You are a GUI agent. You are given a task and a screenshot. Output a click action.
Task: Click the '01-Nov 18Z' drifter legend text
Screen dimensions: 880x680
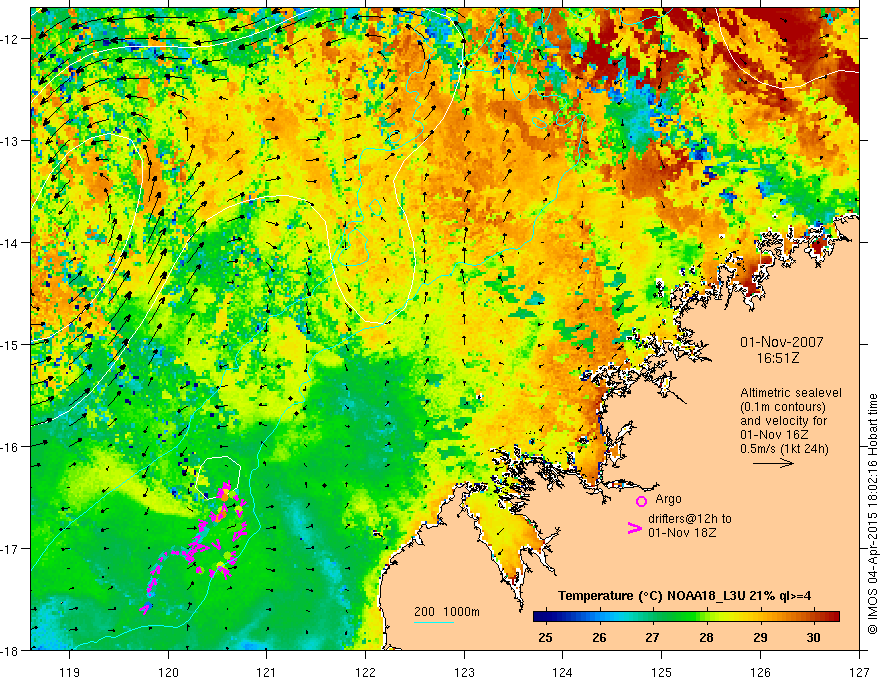click(x=682, y=533)
